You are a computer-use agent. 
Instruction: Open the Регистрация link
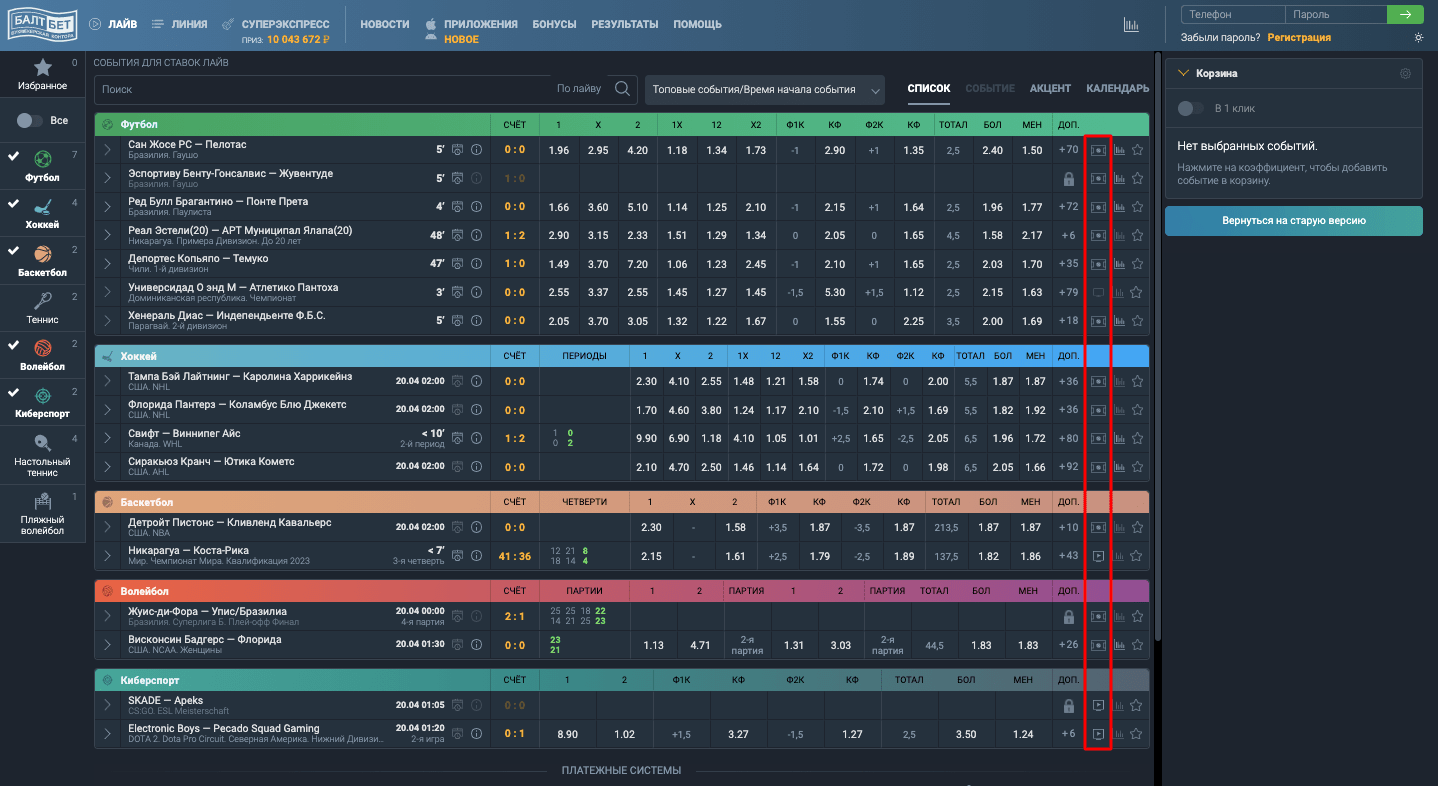[1299, 37]
